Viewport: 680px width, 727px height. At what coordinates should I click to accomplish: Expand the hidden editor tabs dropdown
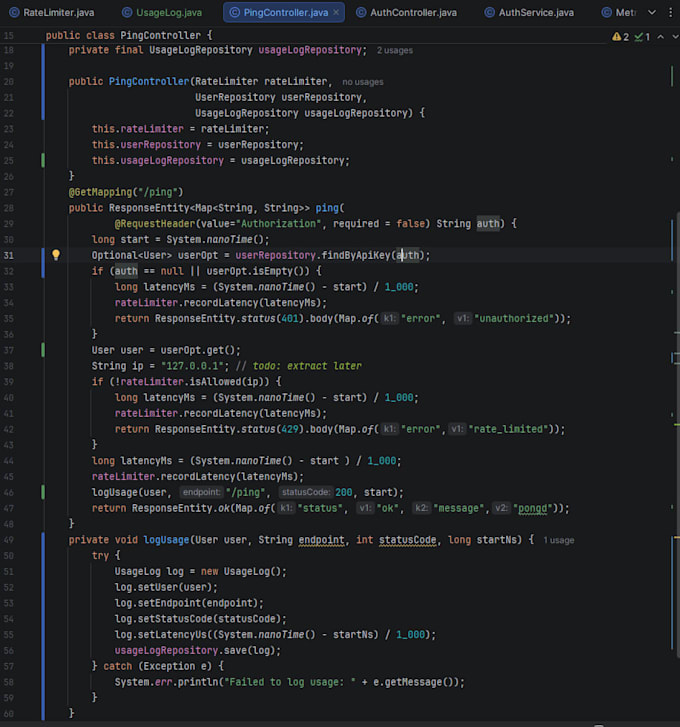652,13
